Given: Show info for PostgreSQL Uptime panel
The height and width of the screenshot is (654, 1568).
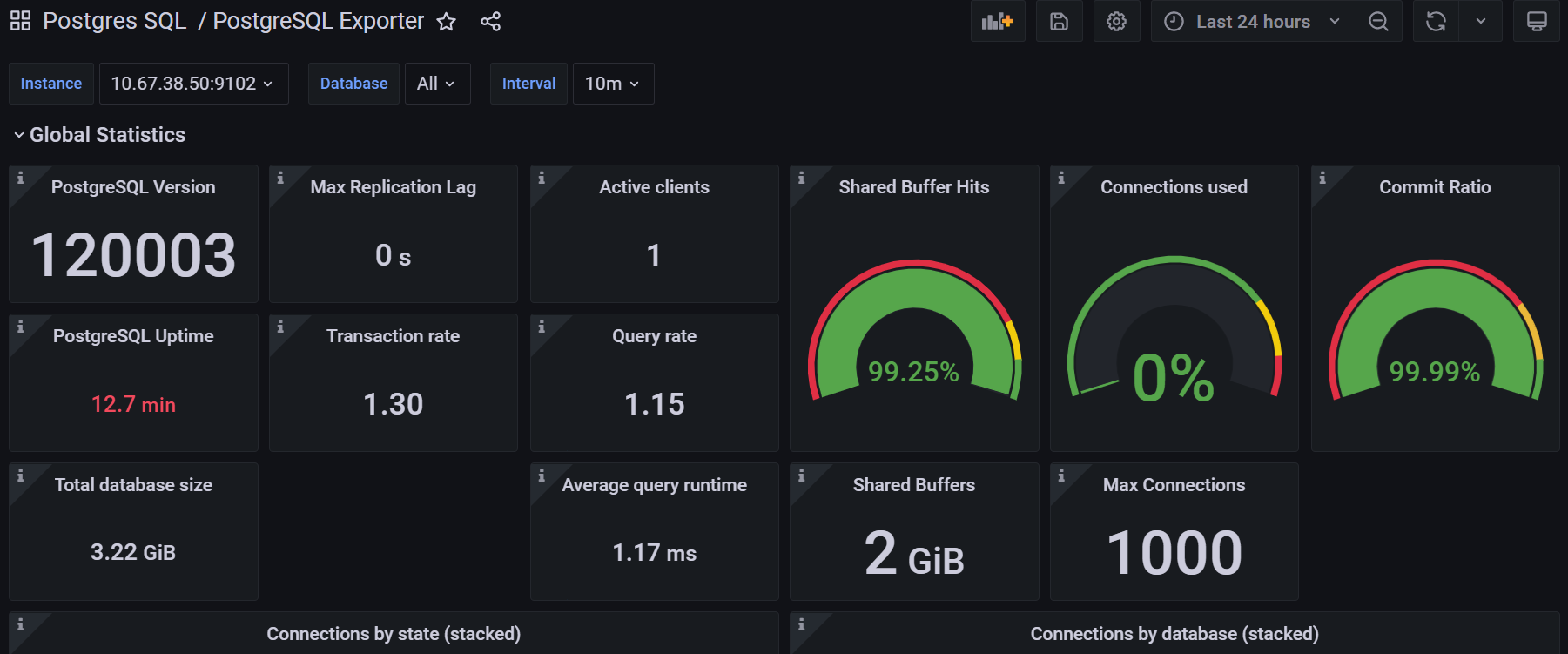Looking at the screenshot, I should click(x=21, y=327).
